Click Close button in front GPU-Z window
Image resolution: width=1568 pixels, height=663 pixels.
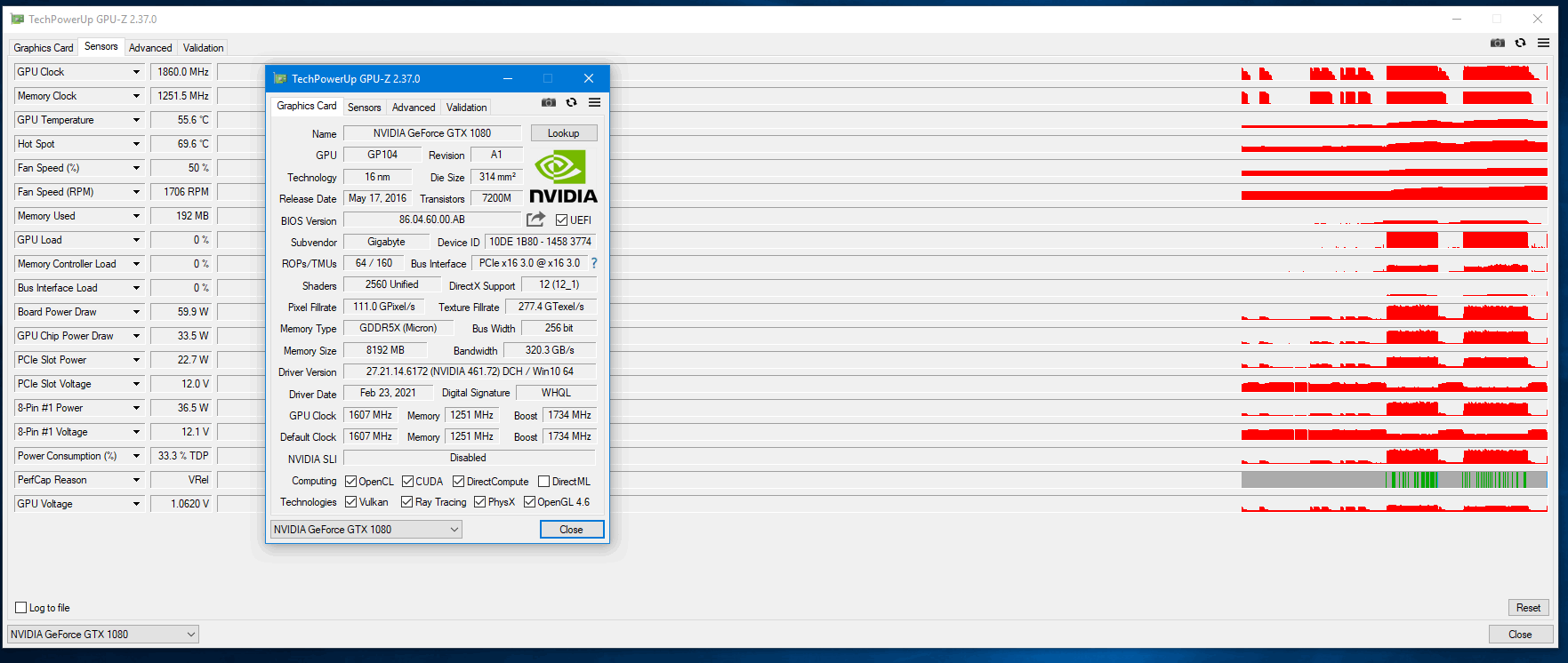click(x=572, y=530)
